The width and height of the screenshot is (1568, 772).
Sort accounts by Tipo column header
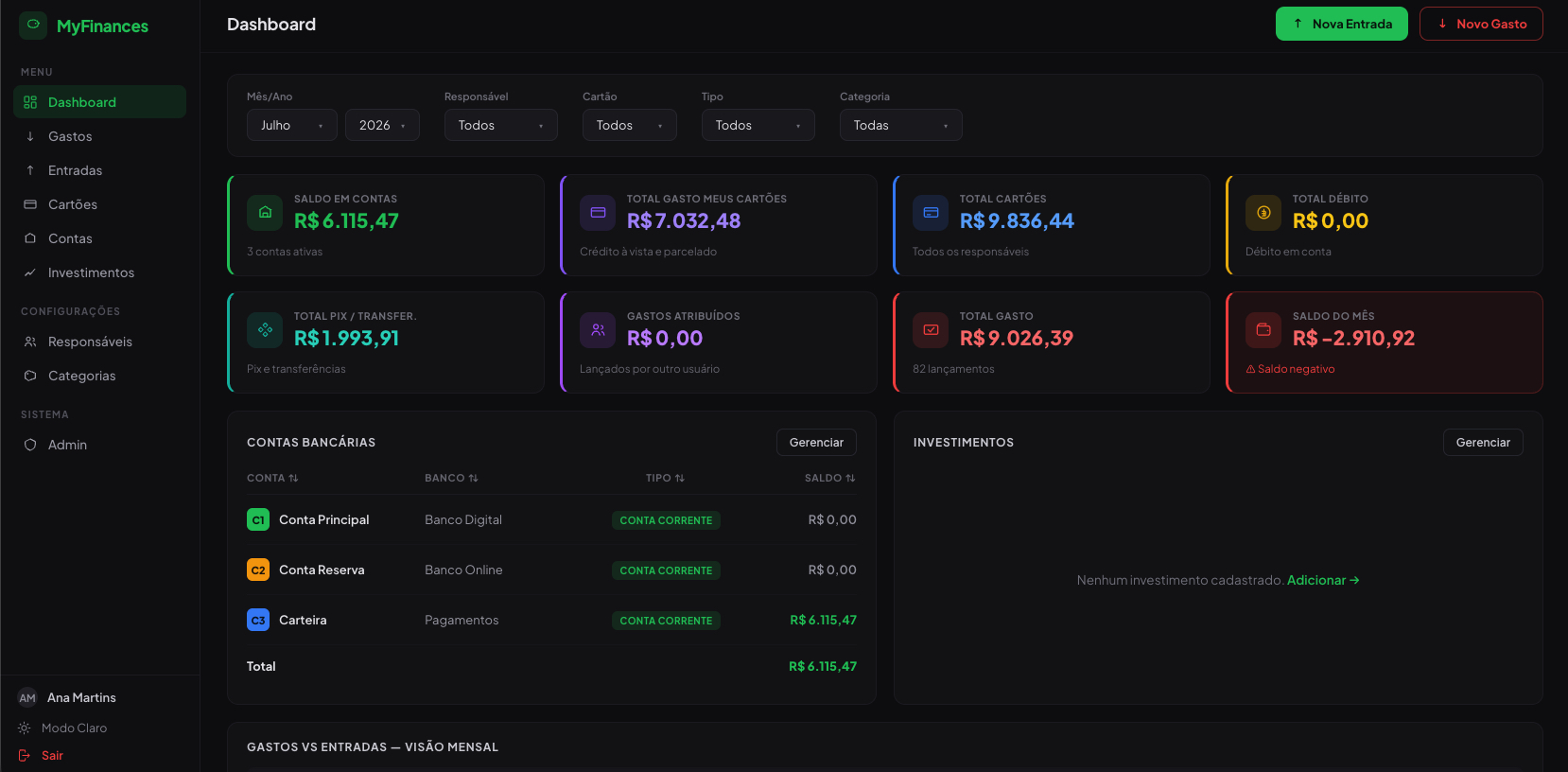click(x=665, y=478)
